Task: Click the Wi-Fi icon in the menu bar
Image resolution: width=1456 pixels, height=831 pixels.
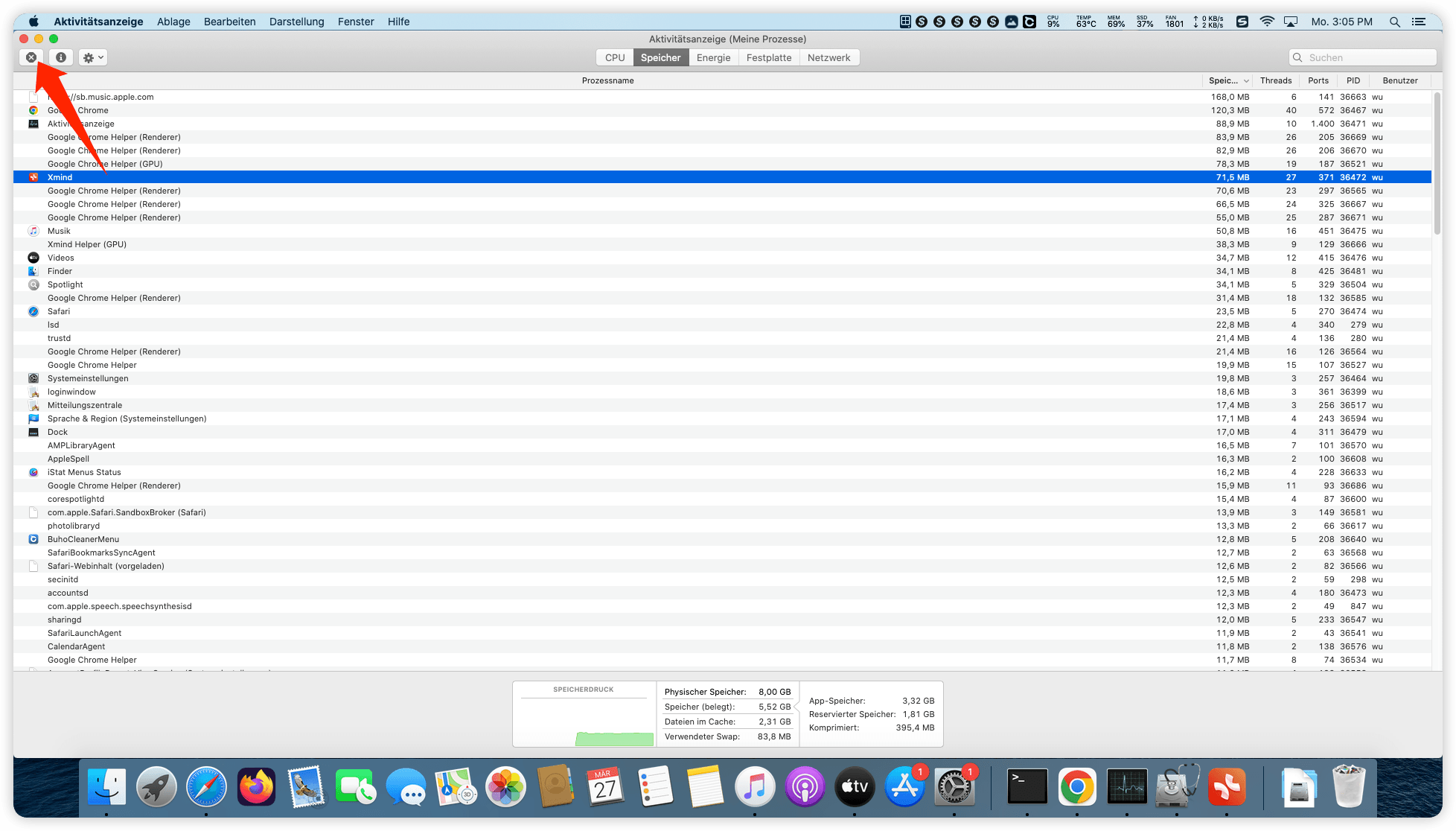Action: [x=1267, y=22]
